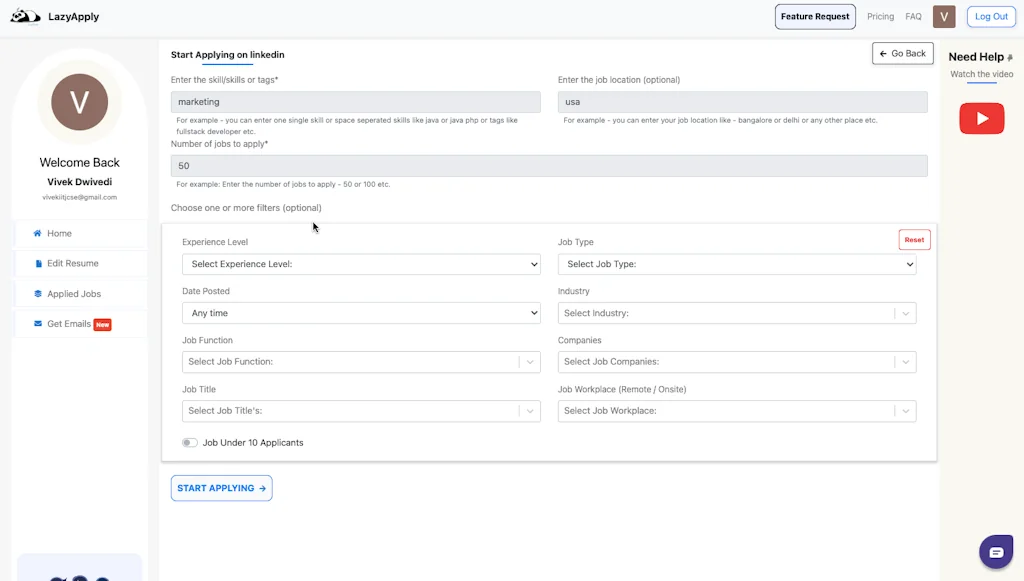Open the chat support bubble

[x=996, y=551]
